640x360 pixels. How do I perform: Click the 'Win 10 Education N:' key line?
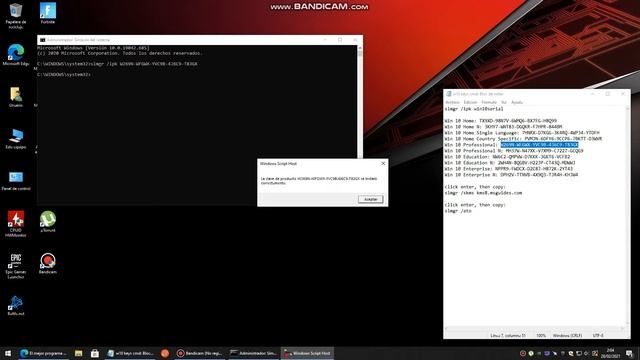[510, 162]
